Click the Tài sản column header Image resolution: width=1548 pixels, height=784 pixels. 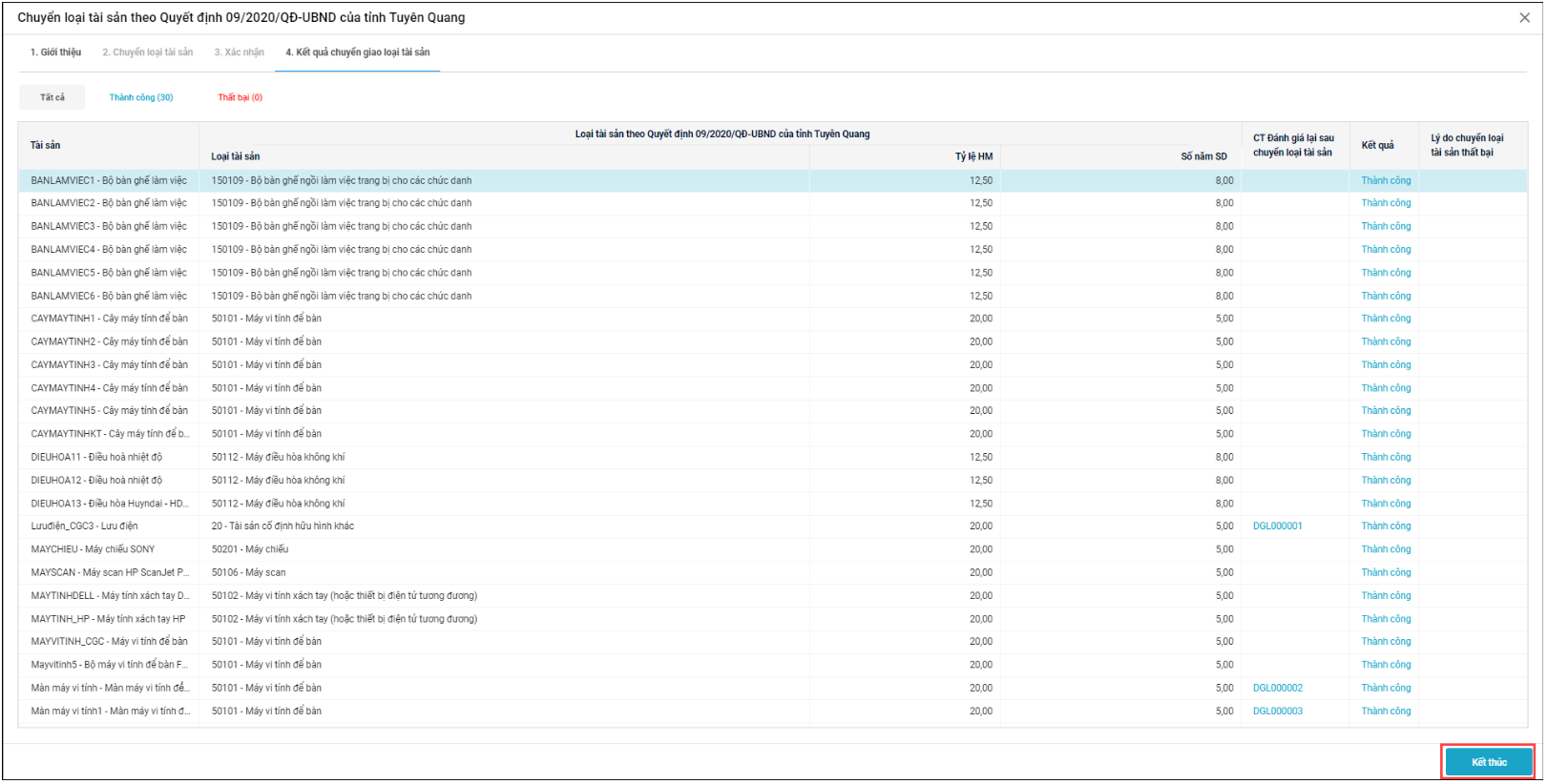109,145
